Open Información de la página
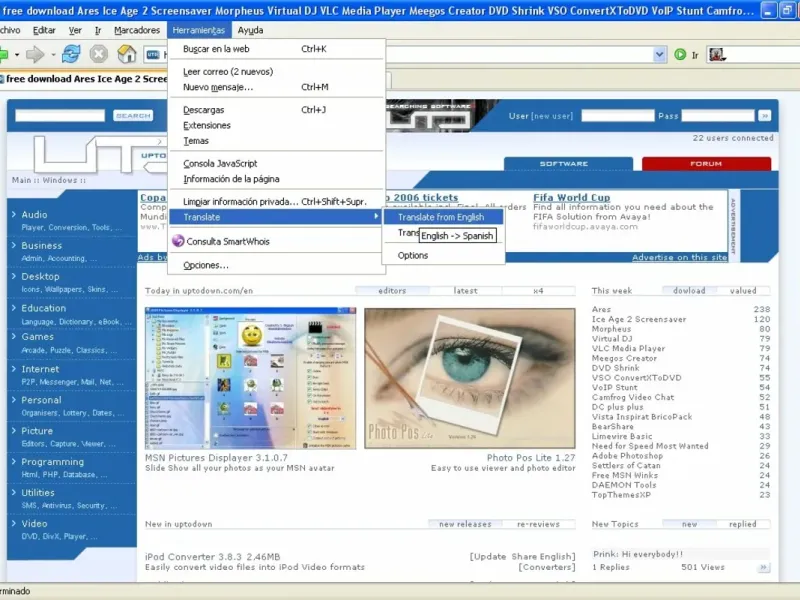The height and width of the screenshot is (600, 800). (x=276, y=179)
